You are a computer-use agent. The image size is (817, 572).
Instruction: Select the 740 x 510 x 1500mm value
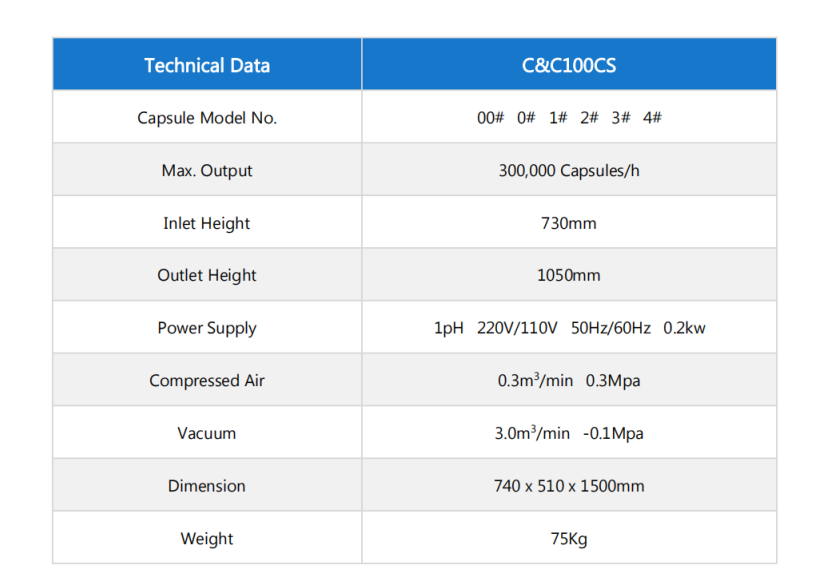click(569, 486)
